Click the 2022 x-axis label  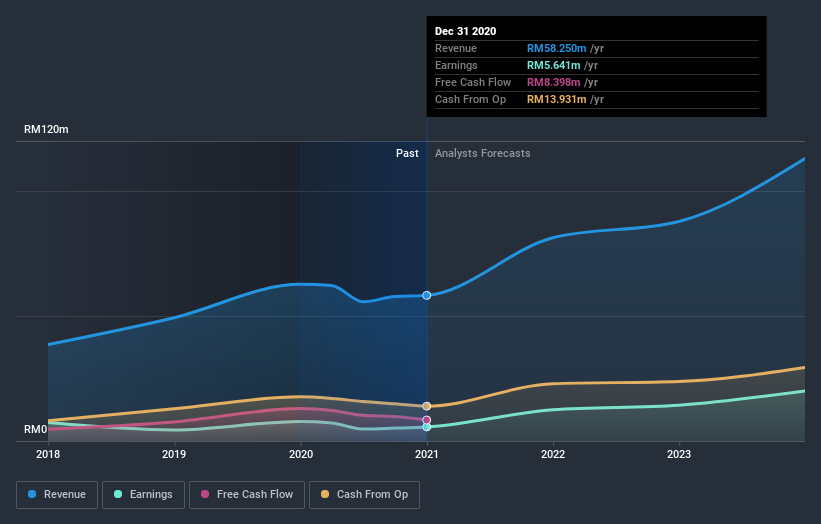pos(553,454)
